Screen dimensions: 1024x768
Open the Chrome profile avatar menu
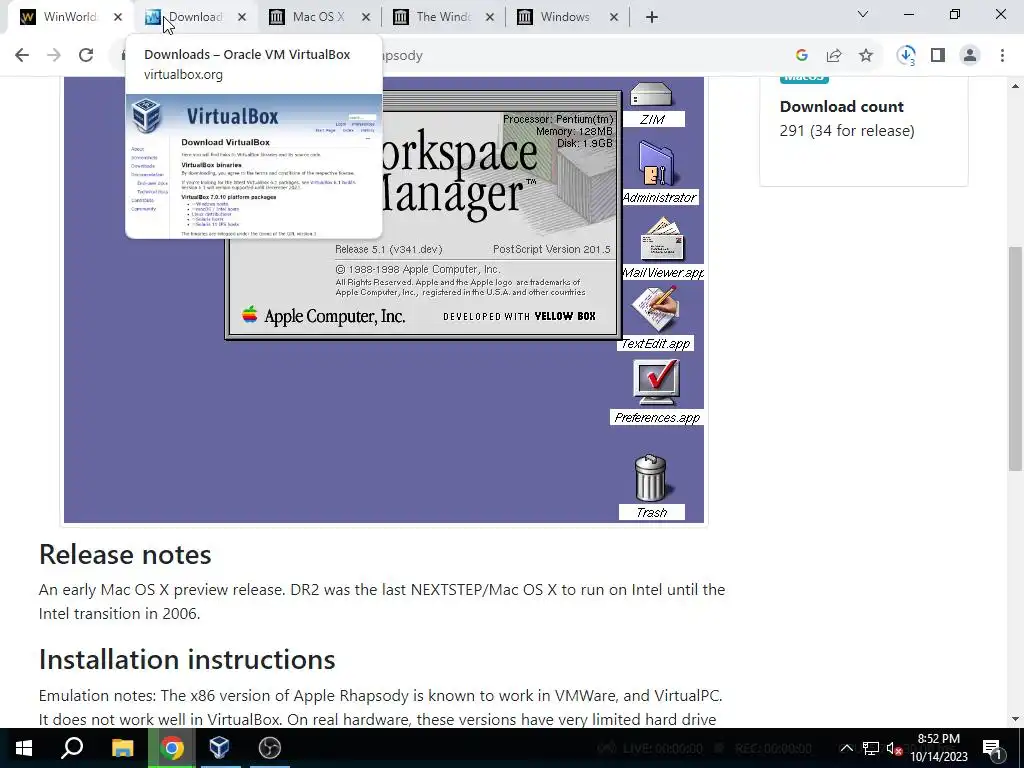[x=970, y=56]
